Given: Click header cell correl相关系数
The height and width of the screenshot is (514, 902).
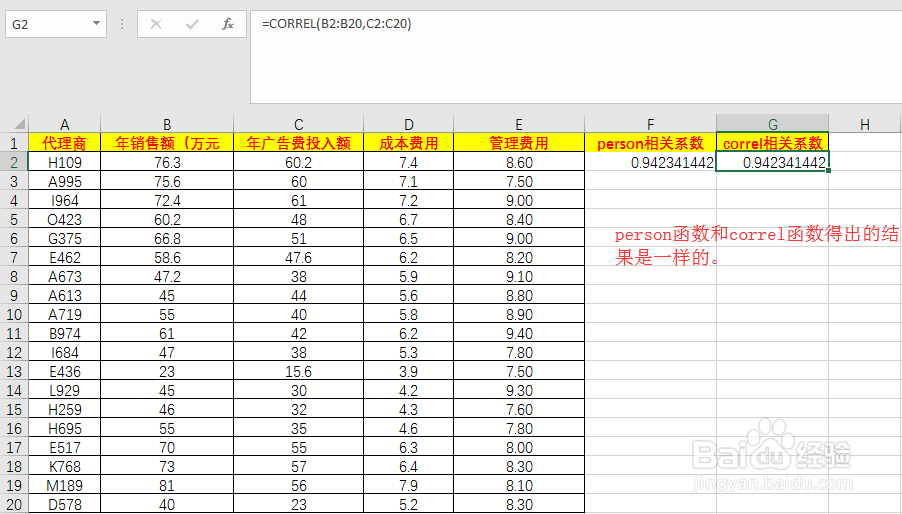Looking at the screenshot, I should (x=773, y=143).
